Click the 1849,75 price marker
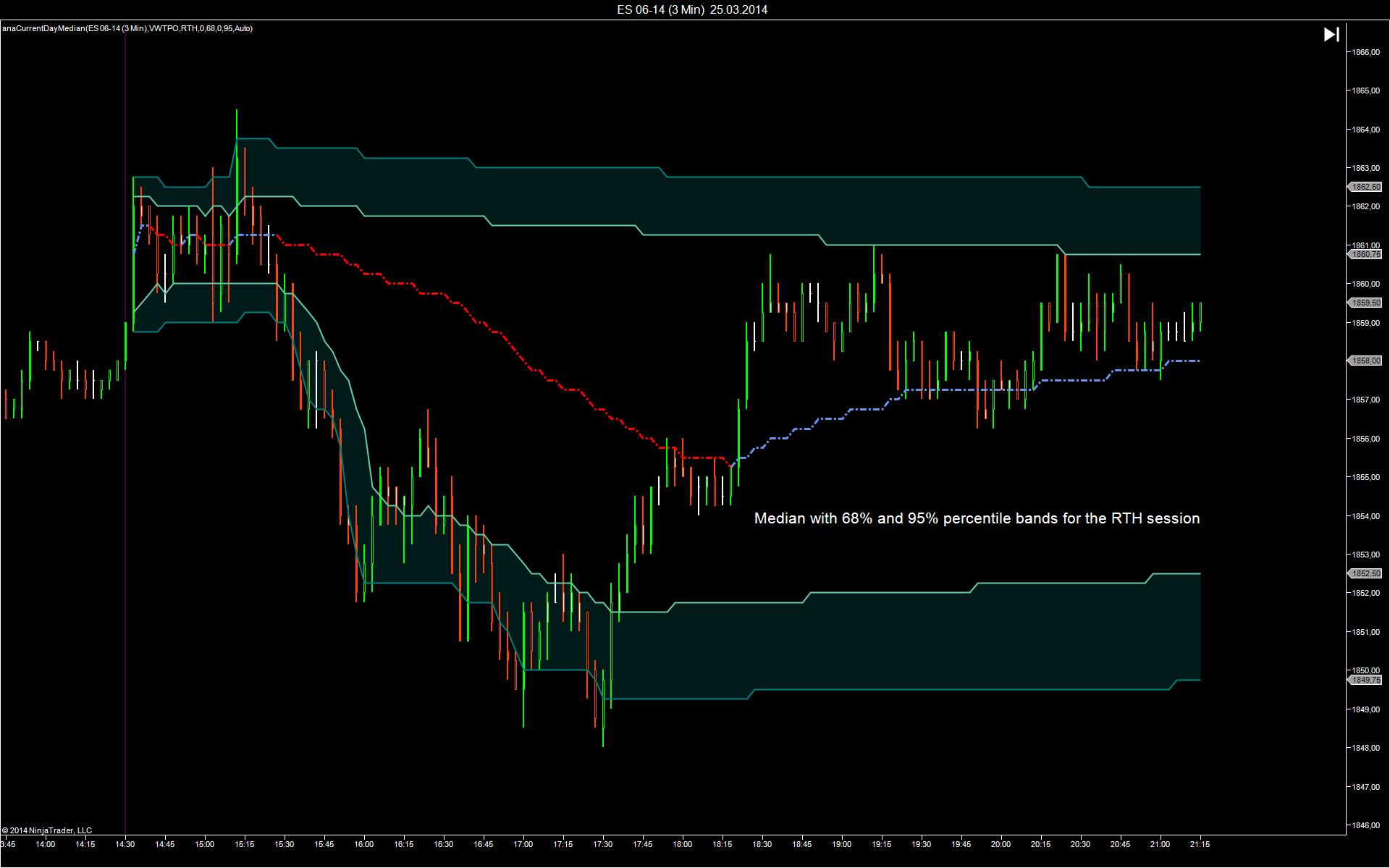1390x868 pixels. [1365, 681]
